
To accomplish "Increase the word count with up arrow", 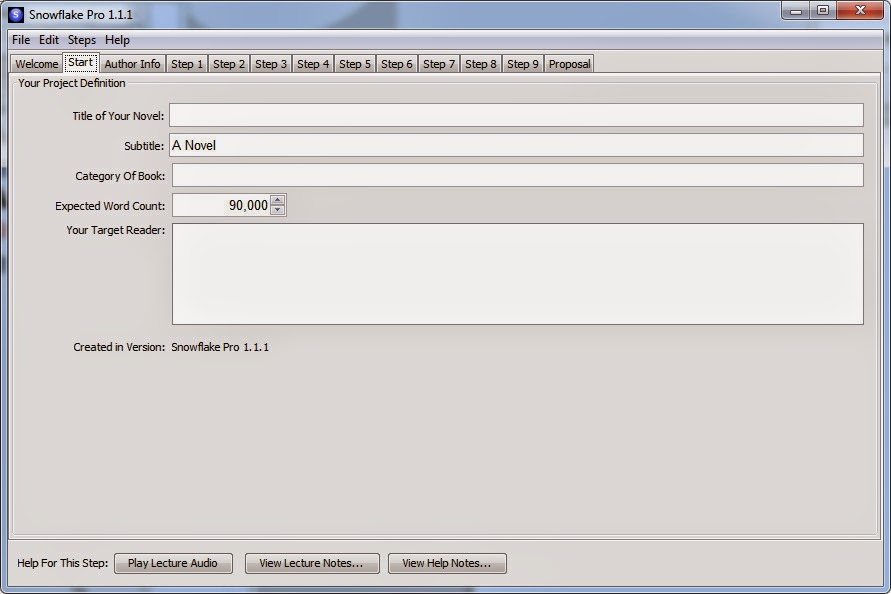I will coord(277,200).
